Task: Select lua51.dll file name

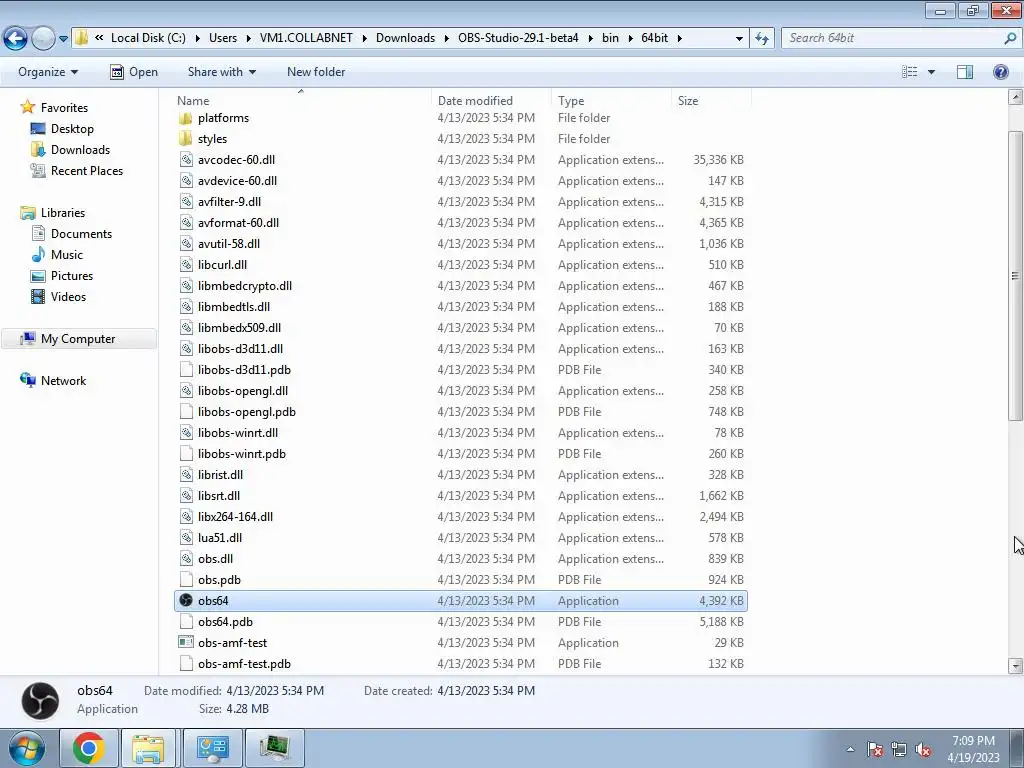Action: tap(219, 537)
